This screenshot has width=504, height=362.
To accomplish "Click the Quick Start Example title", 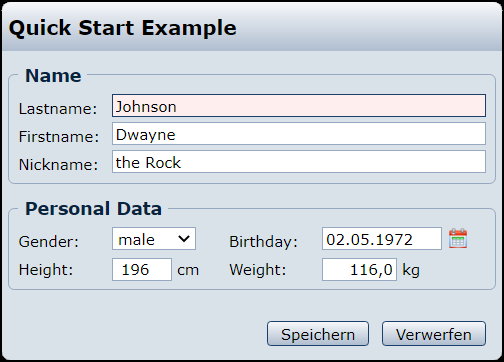I will pos(123,28).
